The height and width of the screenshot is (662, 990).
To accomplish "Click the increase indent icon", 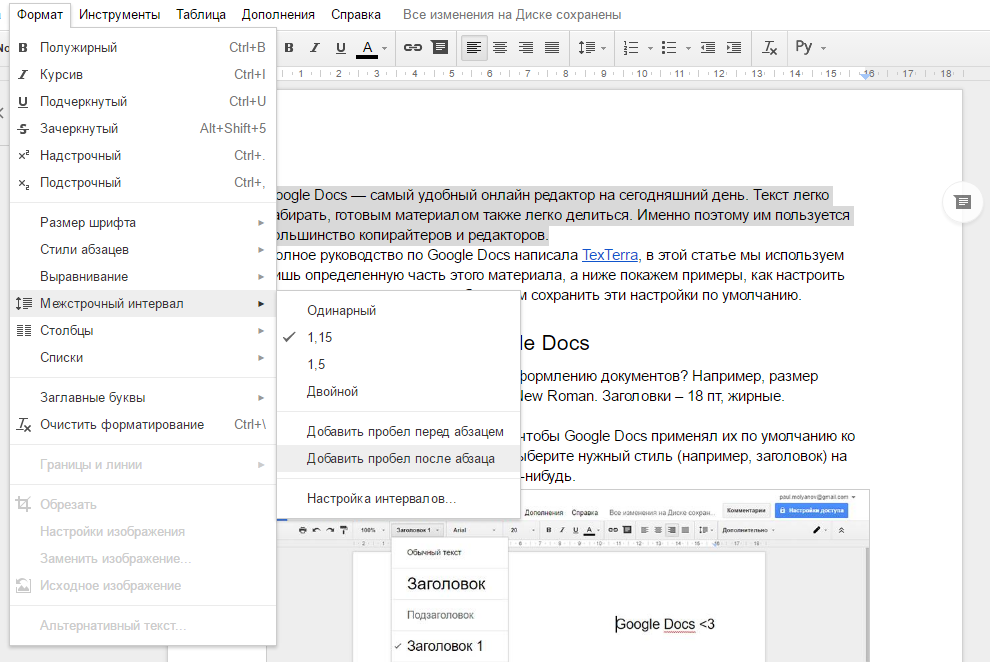I will pos(734,47).
